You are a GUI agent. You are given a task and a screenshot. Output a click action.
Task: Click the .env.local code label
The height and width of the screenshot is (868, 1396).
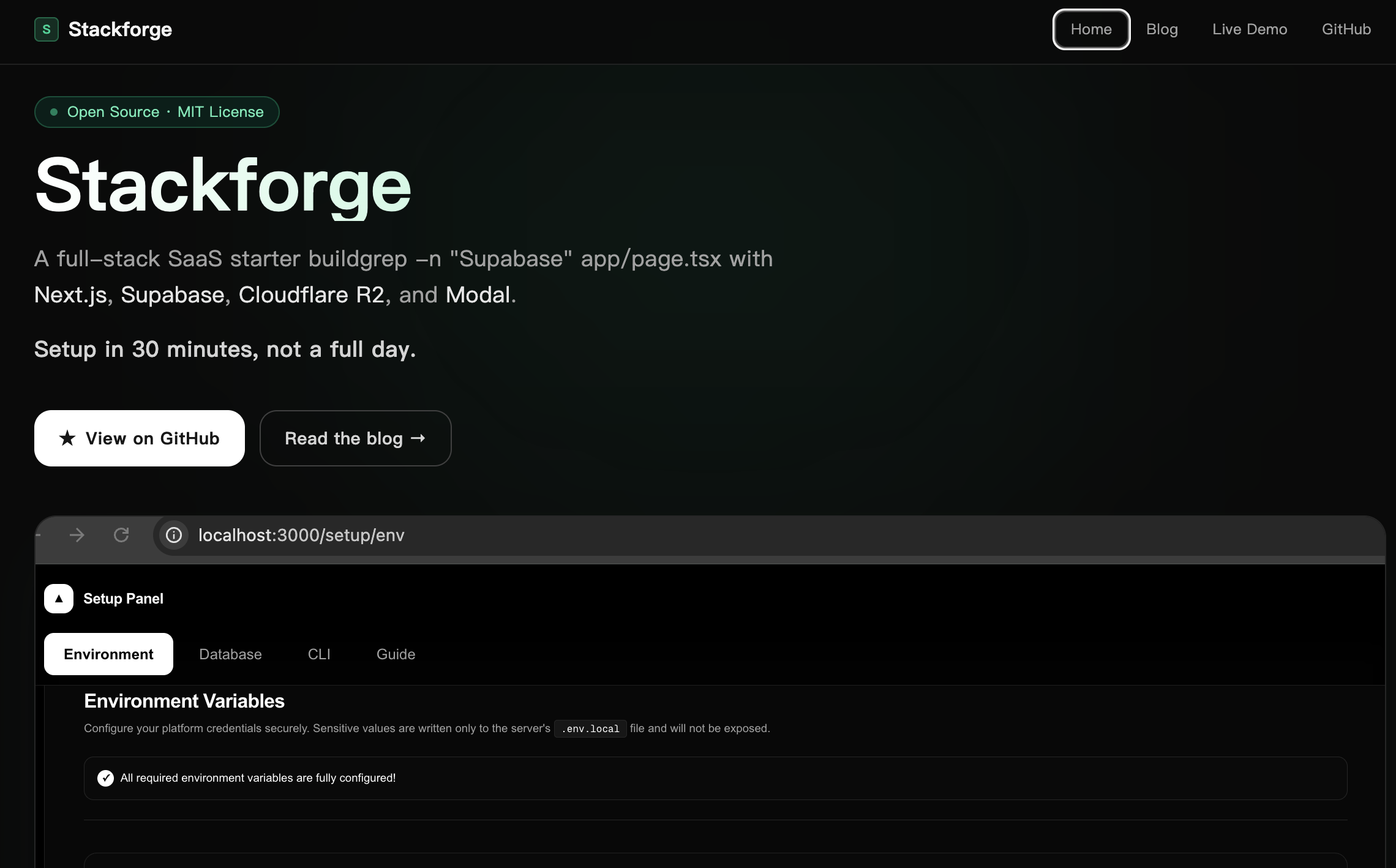[x=590, y=728]
